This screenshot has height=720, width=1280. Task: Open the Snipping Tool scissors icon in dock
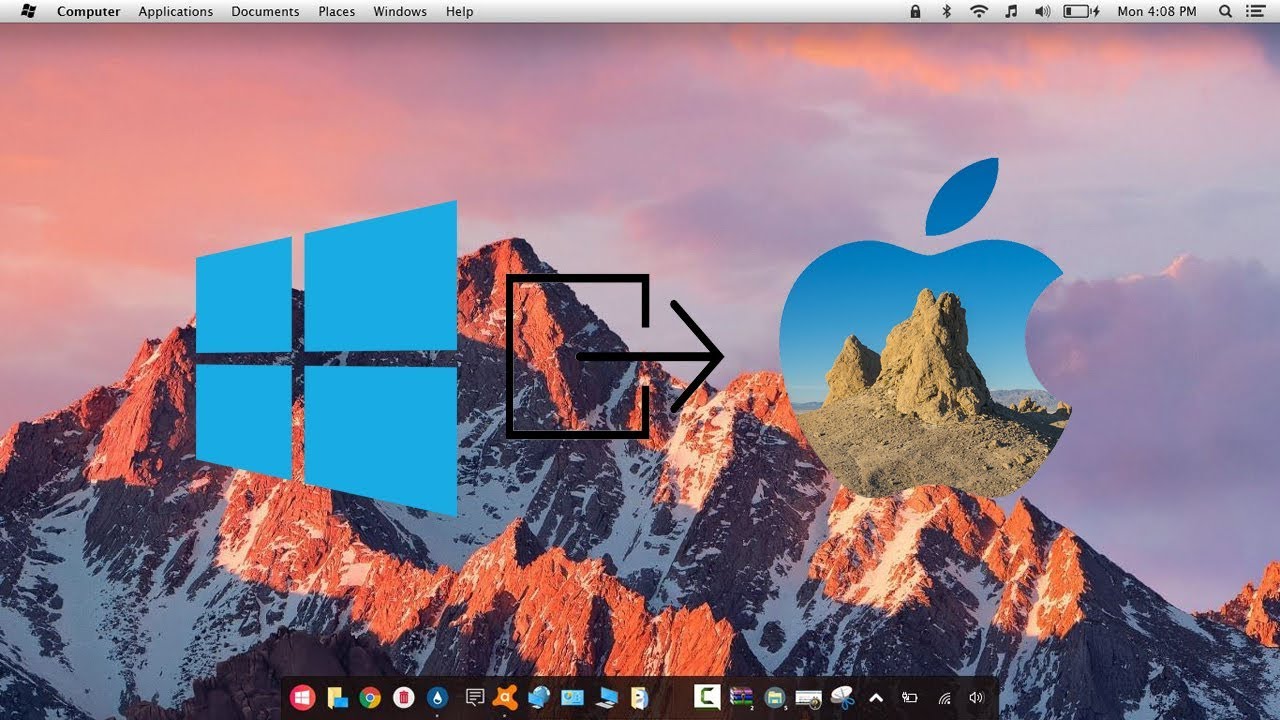tap(842, 697)
